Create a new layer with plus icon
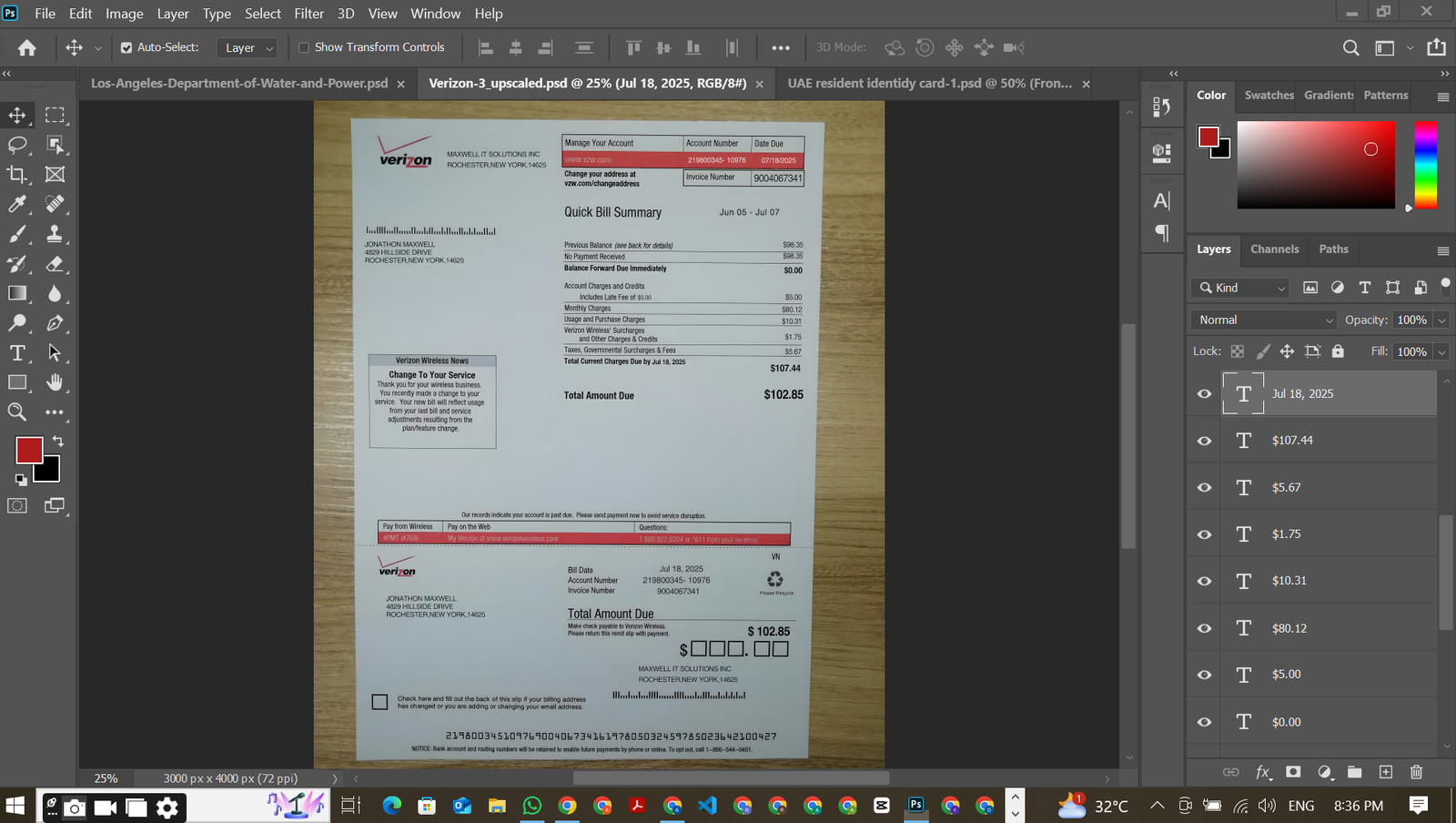The width and height of the screenshot is (1456, 823). [1386, 772]
